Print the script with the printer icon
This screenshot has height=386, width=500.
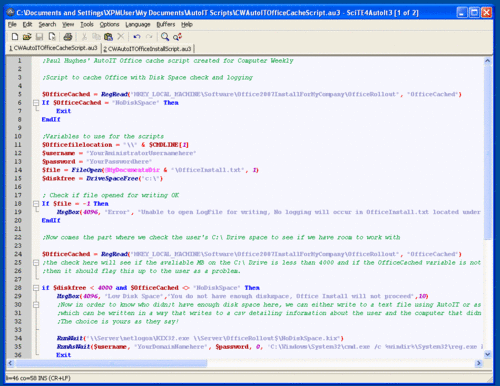(x=68, y=37)
